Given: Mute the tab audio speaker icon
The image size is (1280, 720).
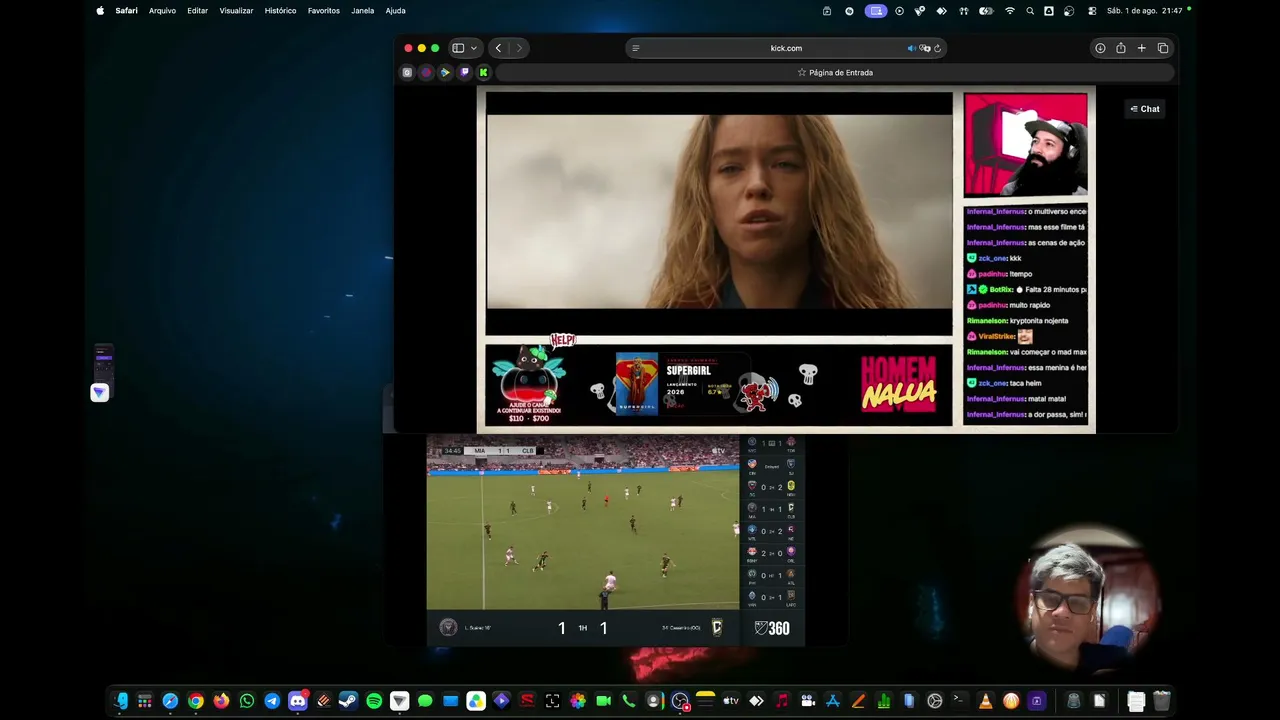Looking at the screenshot, I should click(911, 48).
